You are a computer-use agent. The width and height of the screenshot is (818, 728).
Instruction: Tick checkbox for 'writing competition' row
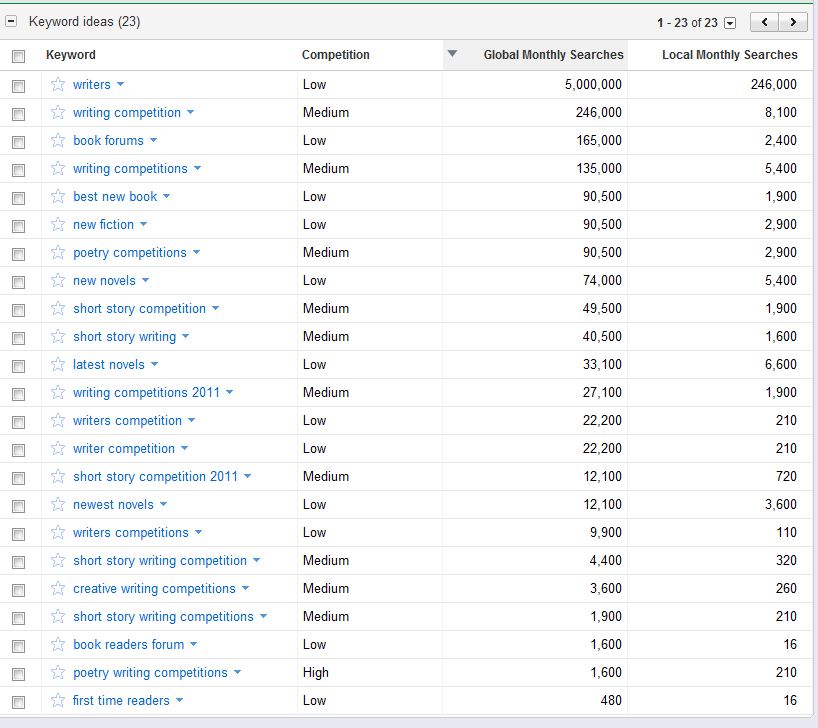click(18, 114)
